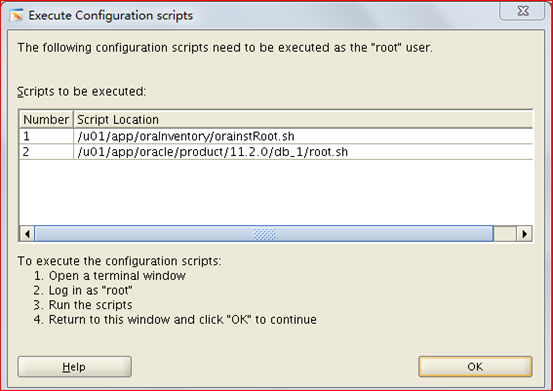Viewport: 553px width, 391px height.
Task: Click the 'Open a terminal window' instruction
Action: click(110, 276)
